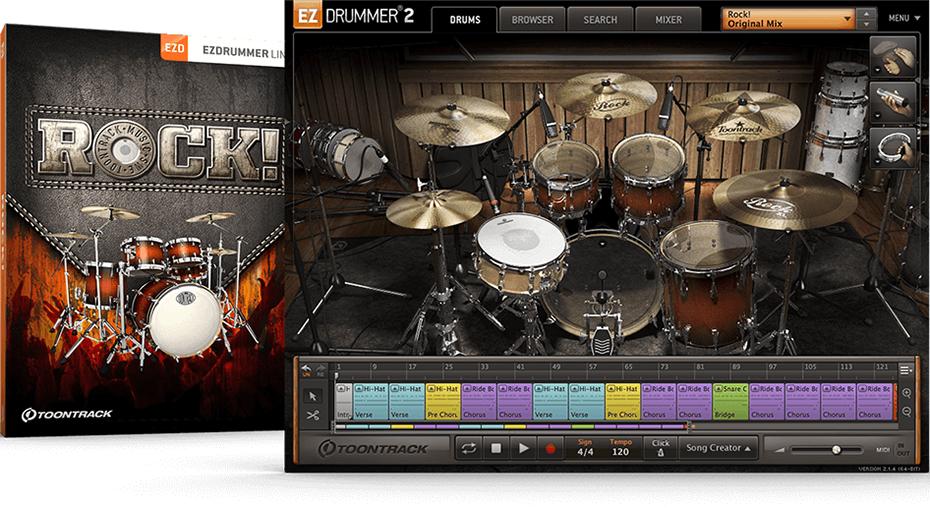Click the EZdrummer 2 logo

354,15
